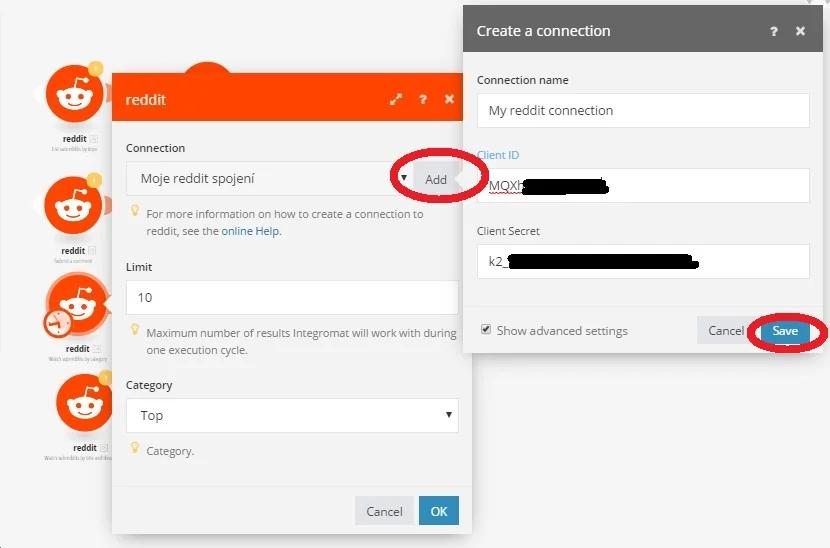This screenshot has width=830, height=548.
Task: Select the second reddit module icon
Action: [73, 205]
